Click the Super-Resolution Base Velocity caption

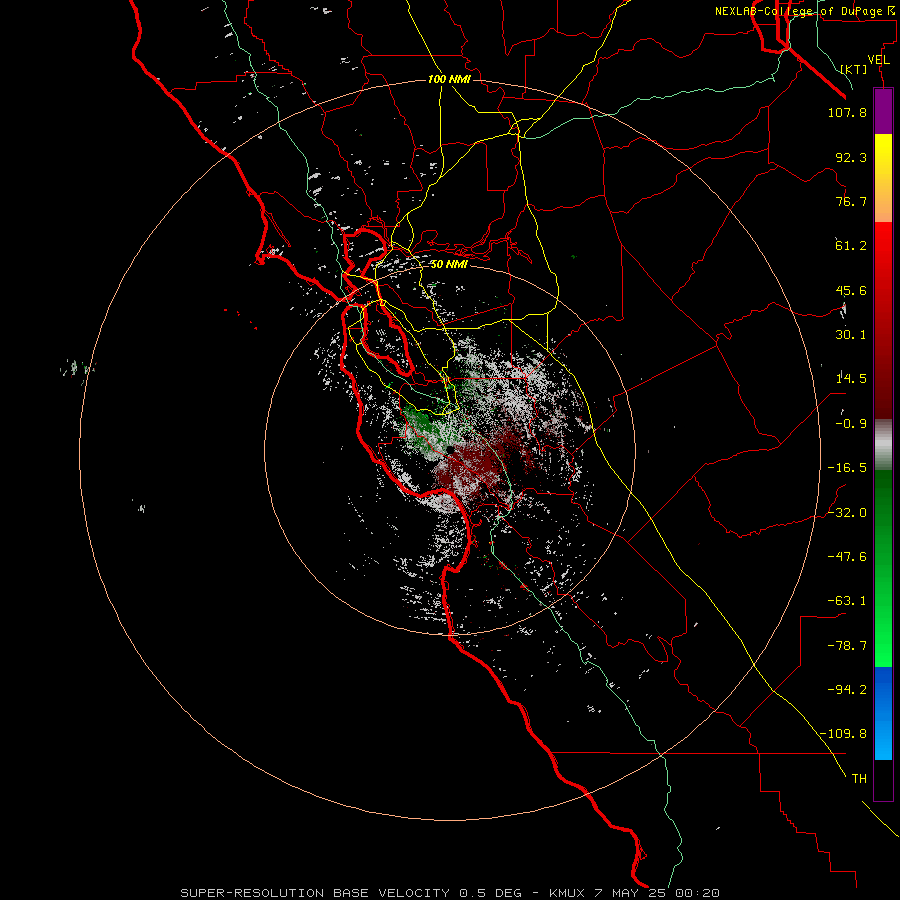[x=450, y=893]
